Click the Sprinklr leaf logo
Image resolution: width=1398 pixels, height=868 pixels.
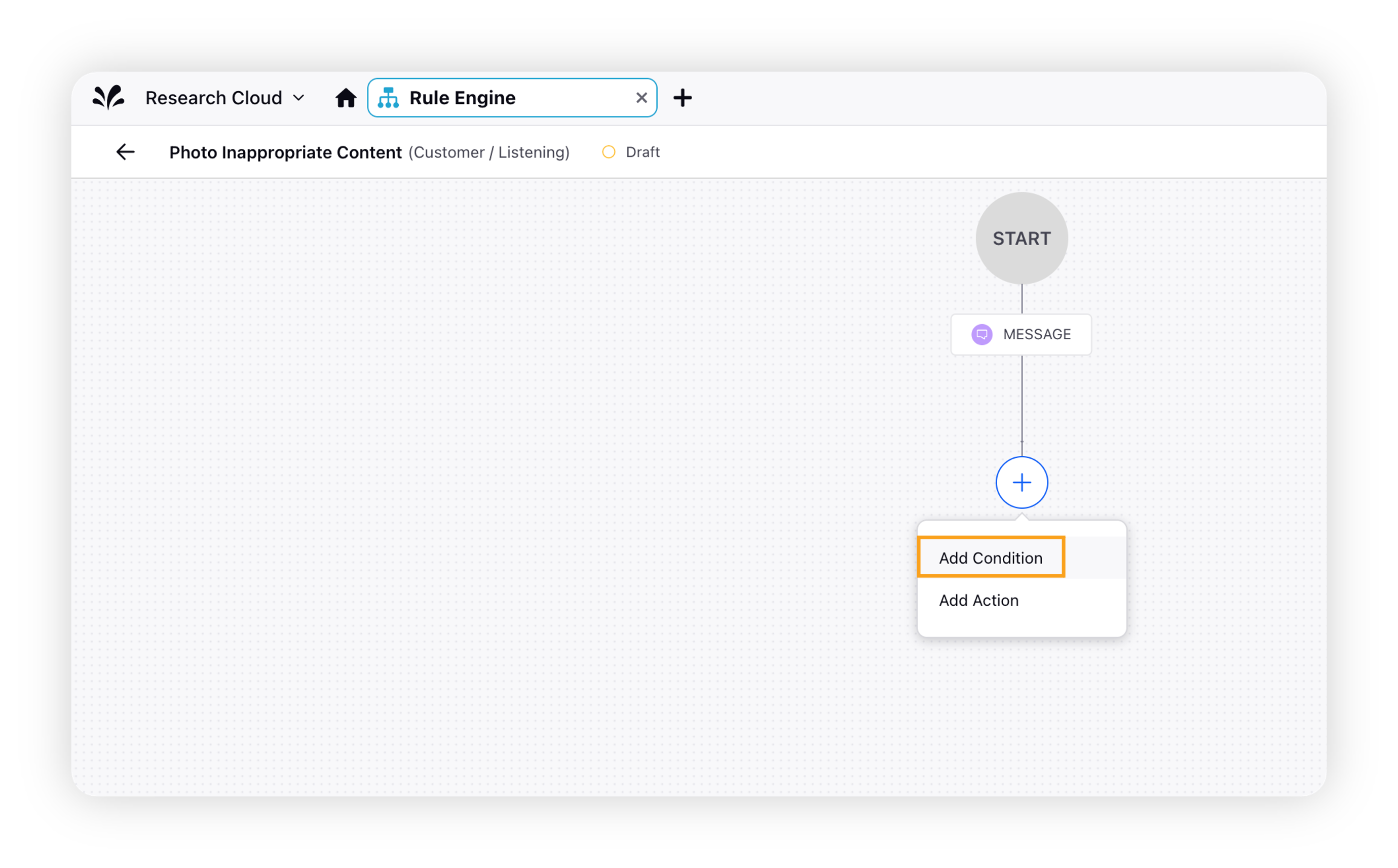(x=108, y=98)
